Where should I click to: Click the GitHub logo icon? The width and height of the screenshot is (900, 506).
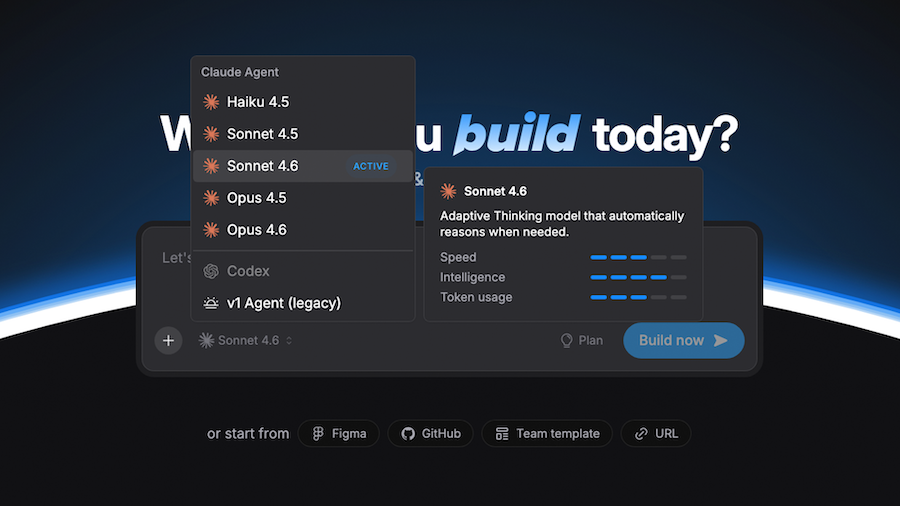(x=408, y=434)
